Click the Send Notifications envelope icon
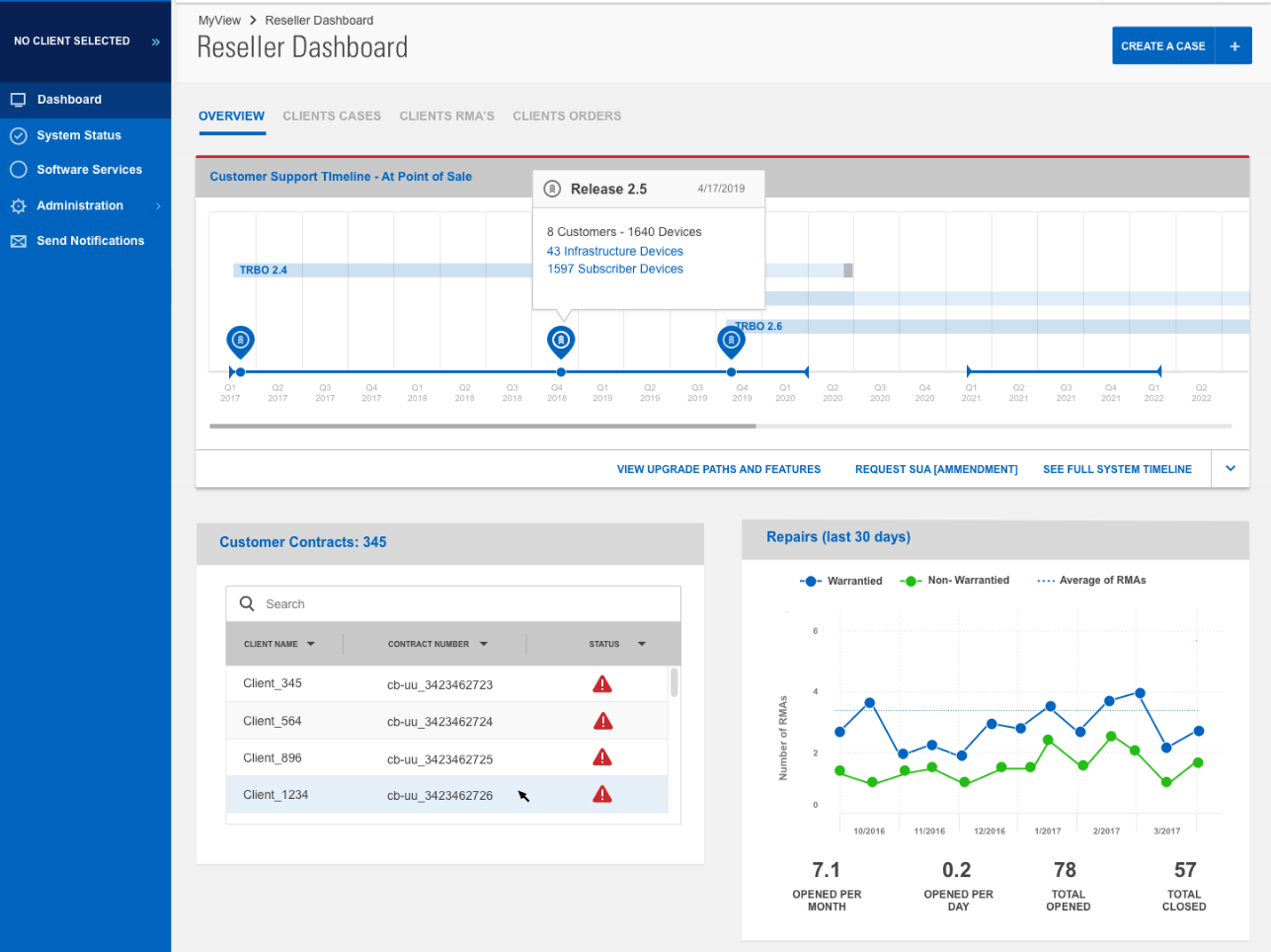Screen dimensions: 1271x952 point(18,241)
